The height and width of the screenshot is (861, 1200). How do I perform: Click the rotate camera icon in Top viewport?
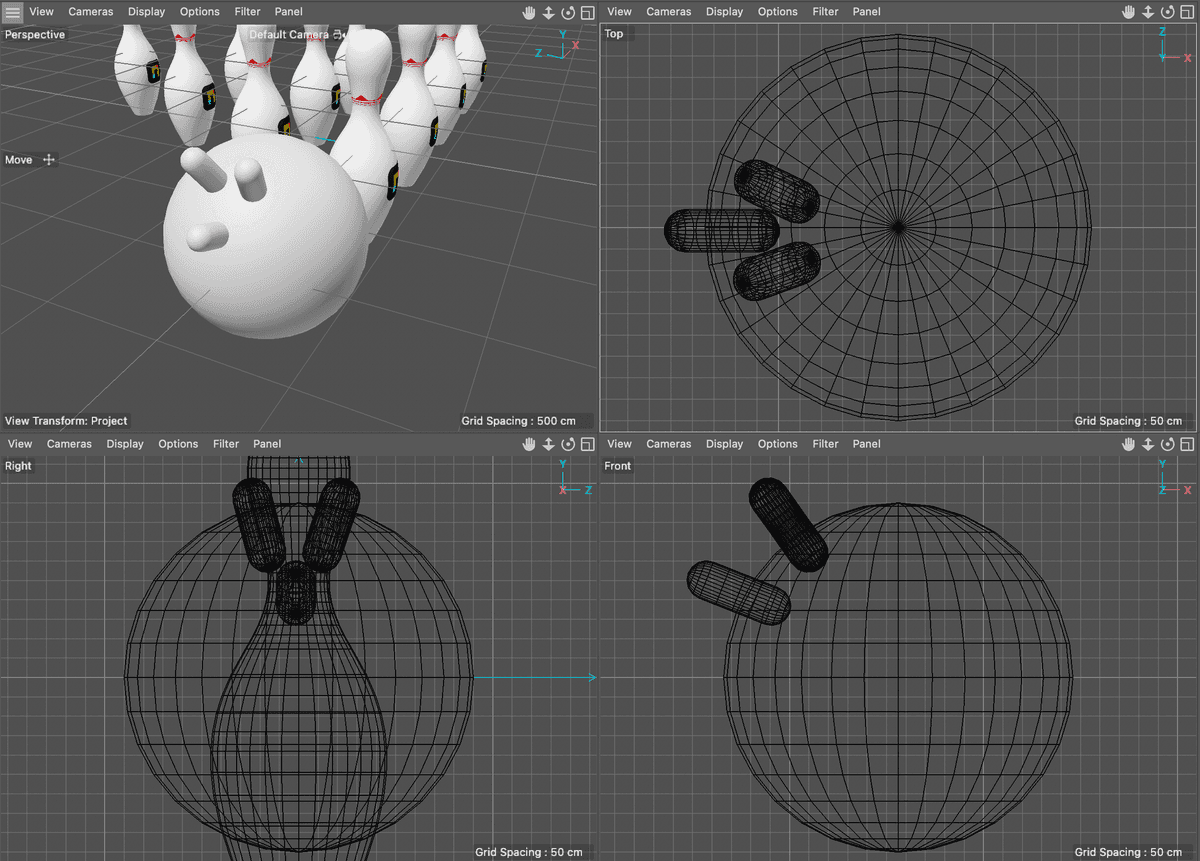pos(1168,12)
